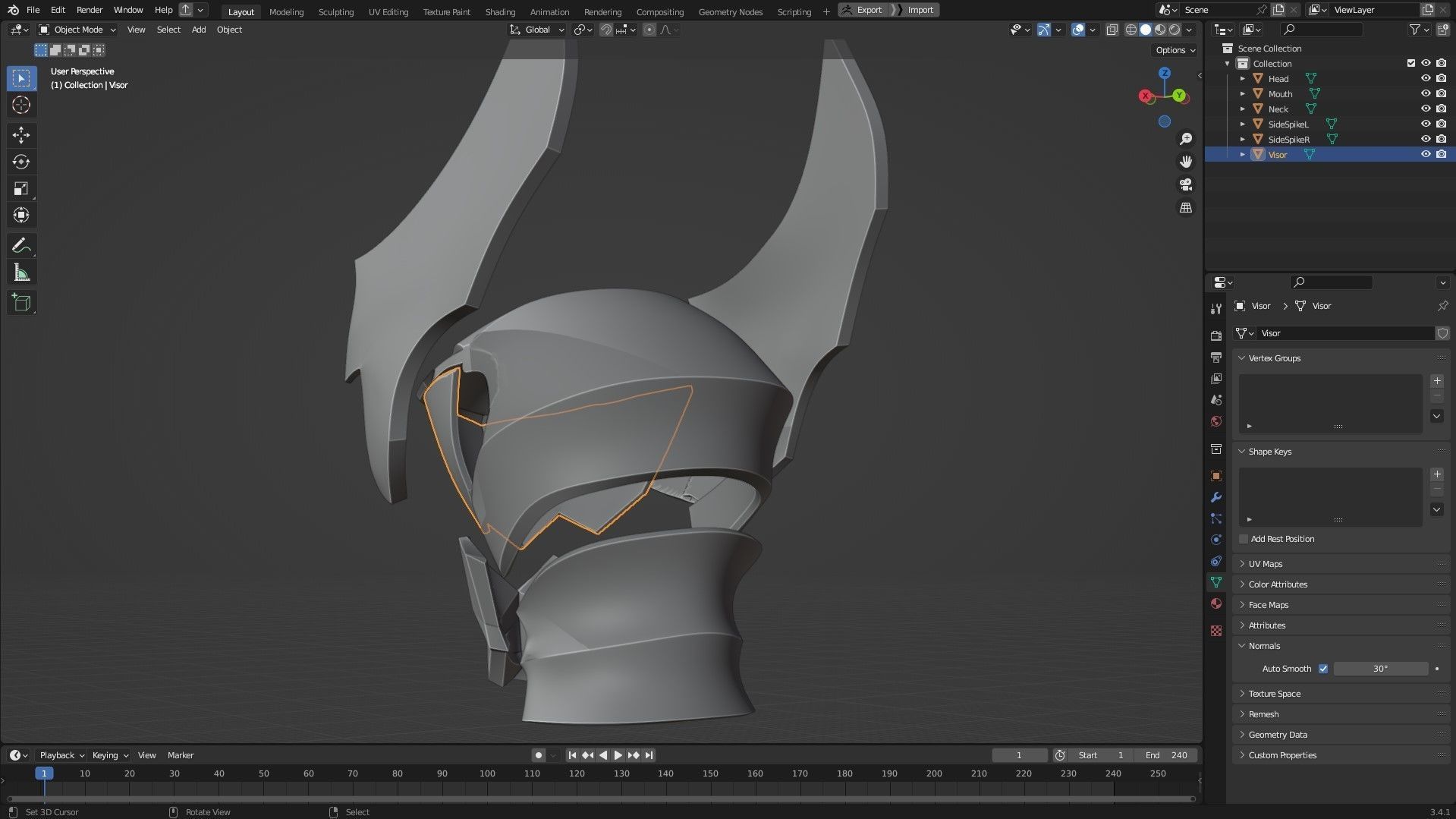Select the Measure tool
Viewport: 1456px width, 819px height.
coord(21,272)
